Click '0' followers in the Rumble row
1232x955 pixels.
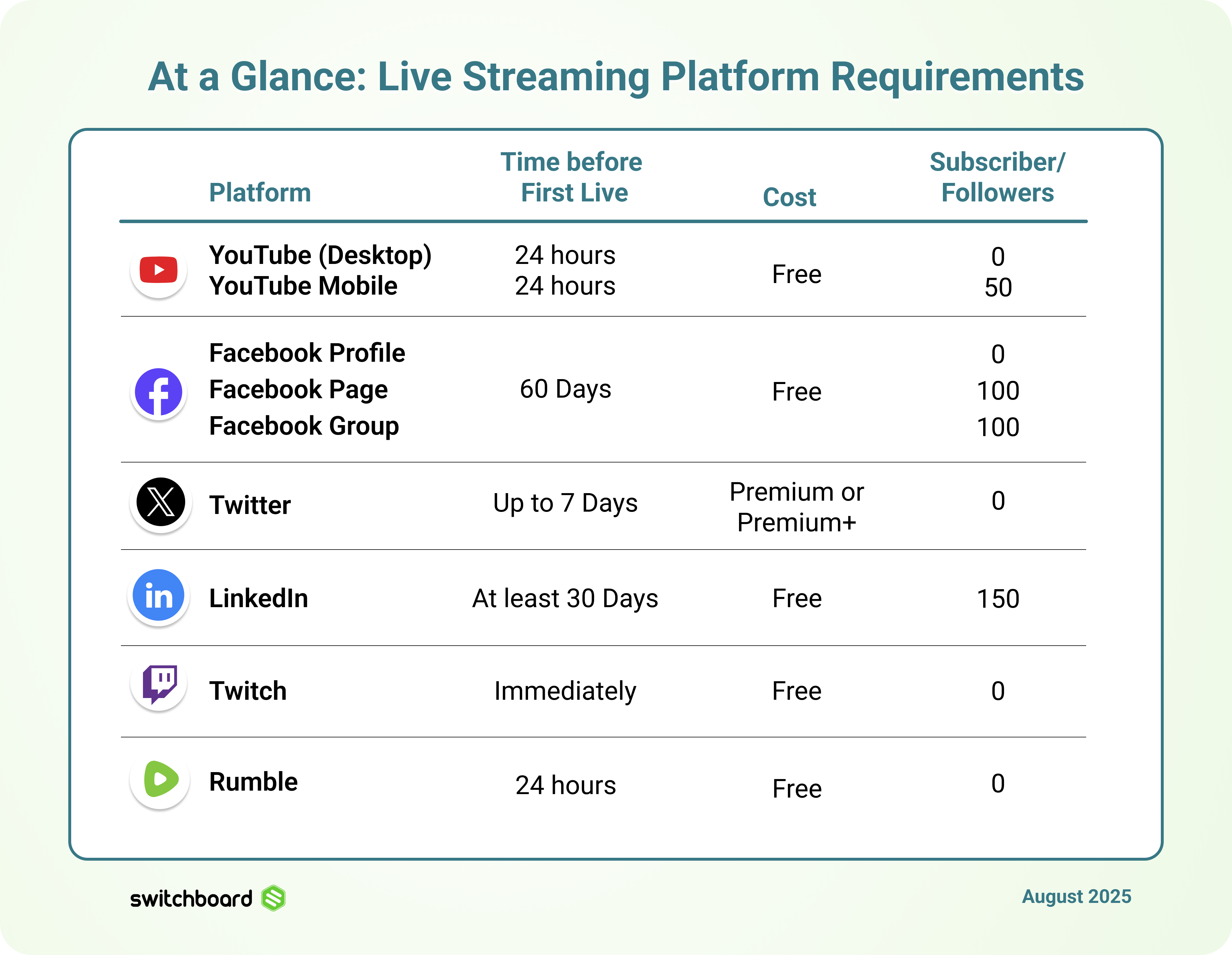[x=998, y=783]
